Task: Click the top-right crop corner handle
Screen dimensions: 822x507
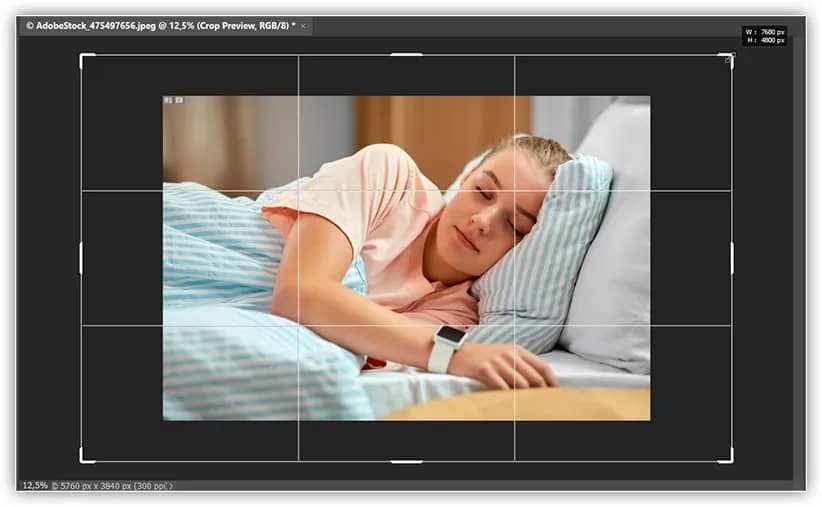Action: [x=727, y=60]
